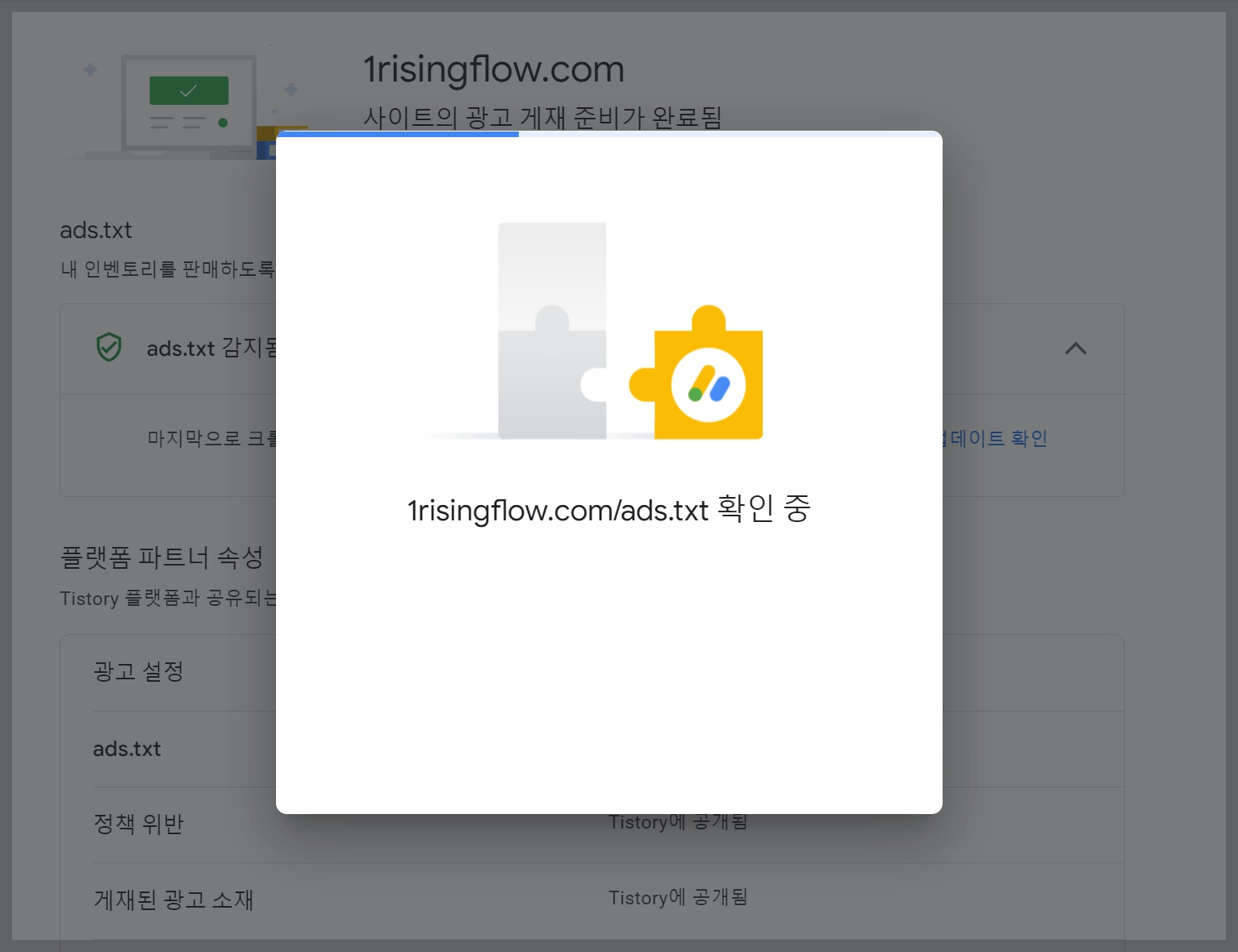Screen dimensions: 1238x952
Task: Click the ads.txt section heading
Action: (96, 230)
